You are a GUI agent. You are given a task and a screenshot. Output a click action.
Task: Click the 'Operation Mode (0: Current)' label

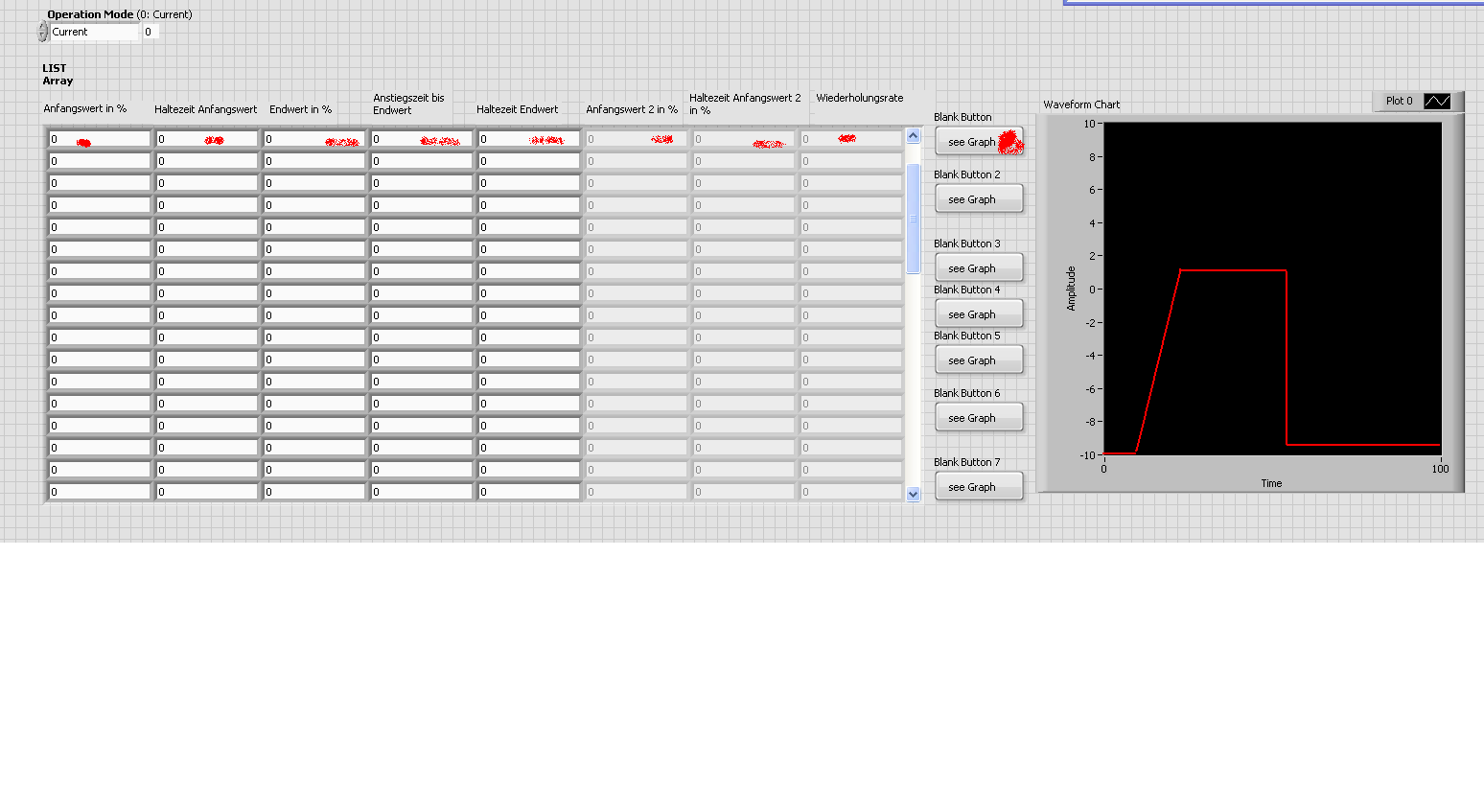120,14
